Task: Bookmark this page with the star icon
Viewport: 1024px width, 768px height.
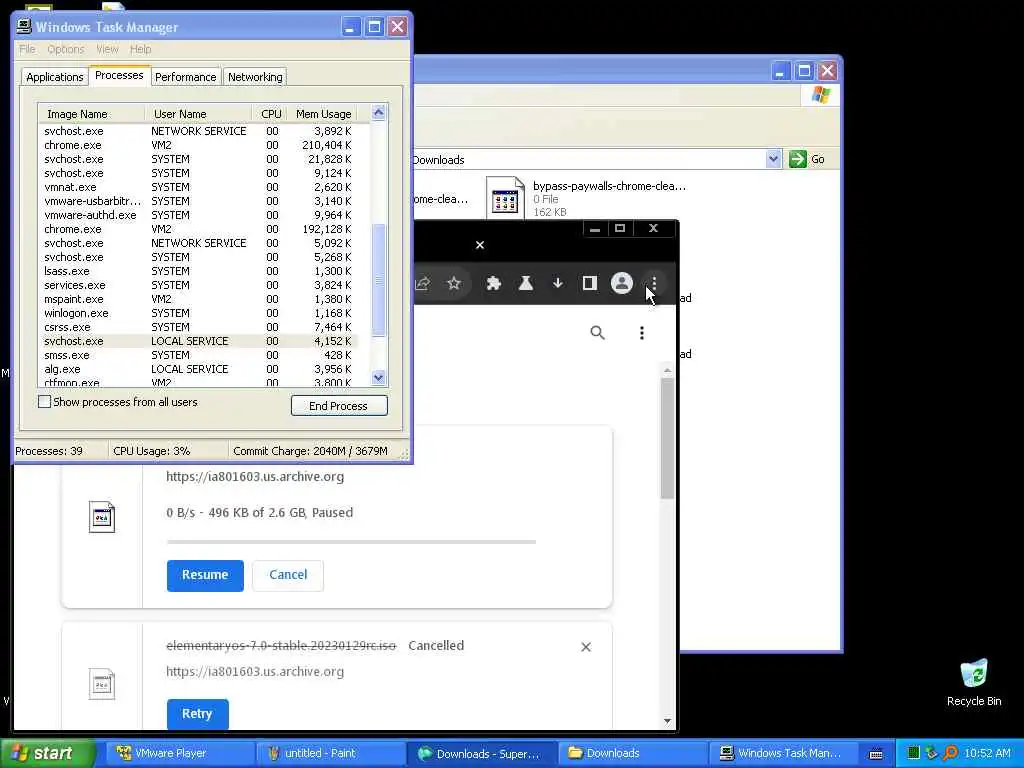Action: (454, 283)
